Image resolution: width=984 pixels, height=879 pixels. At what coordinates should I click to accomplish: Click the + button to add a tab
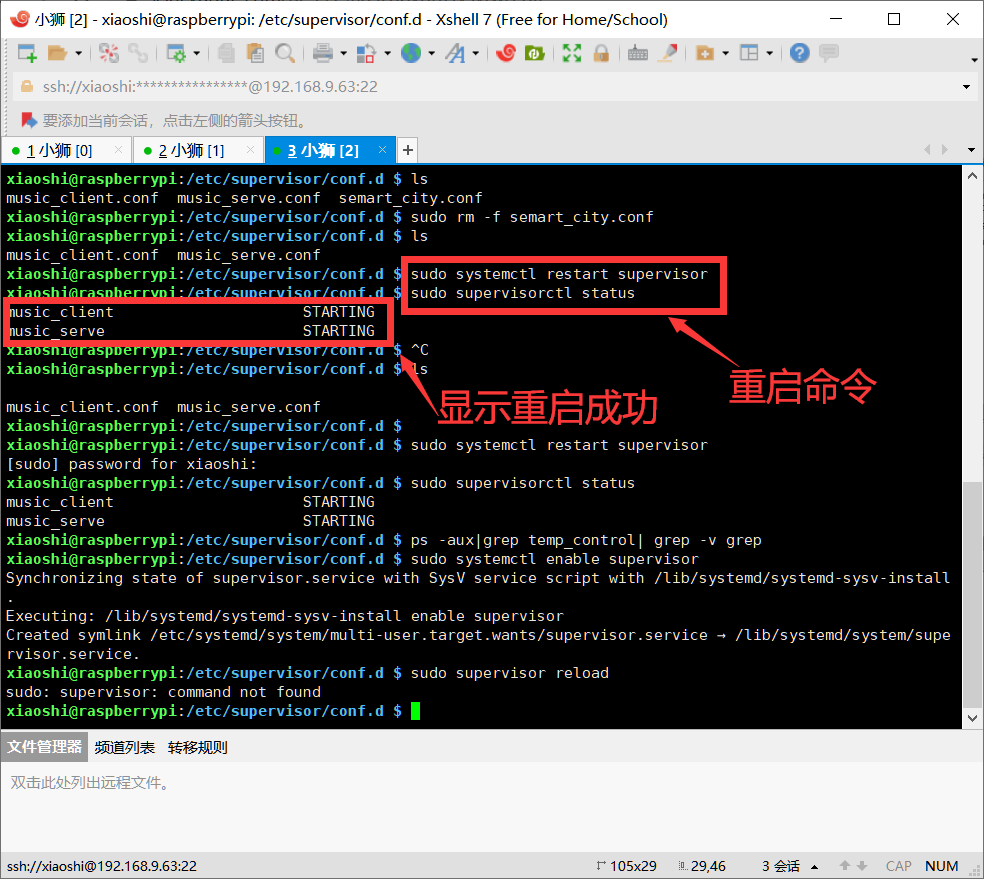(x=406, y=148)
